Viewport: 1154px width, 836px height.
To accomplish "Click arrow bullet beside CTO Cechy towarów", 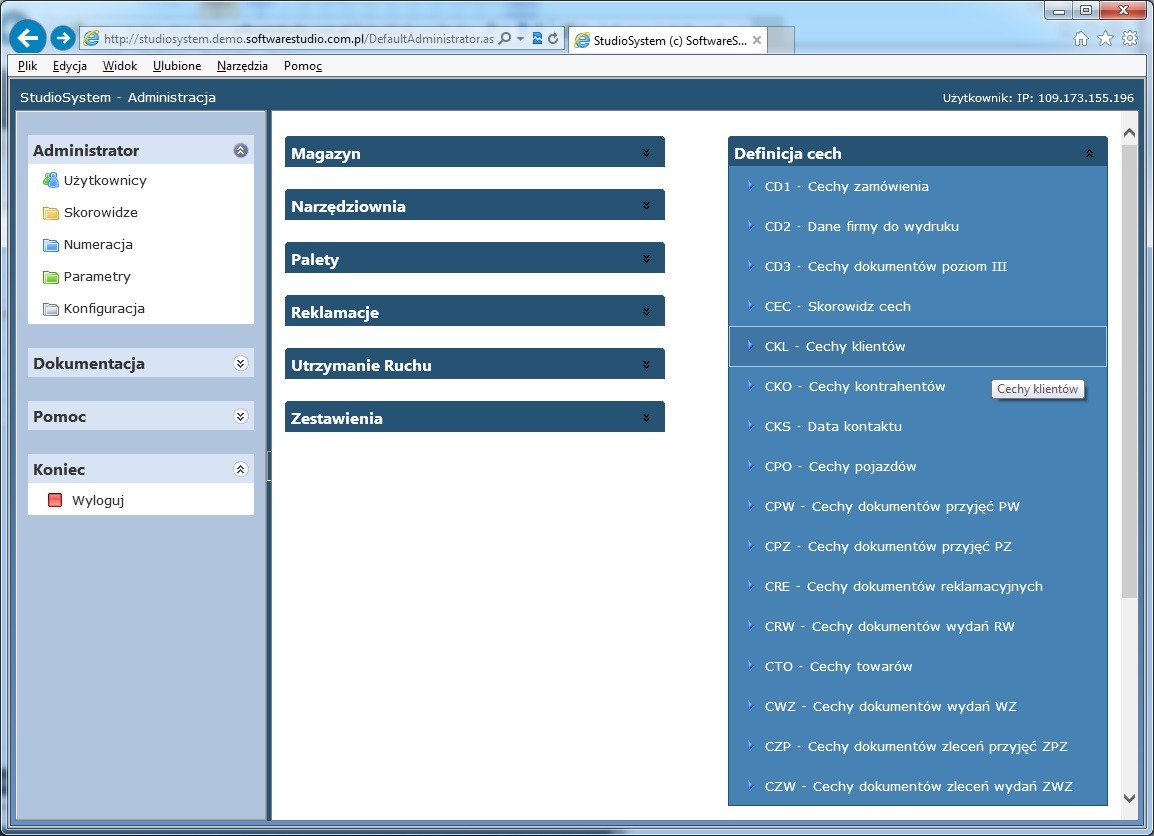I will (750, 665).
